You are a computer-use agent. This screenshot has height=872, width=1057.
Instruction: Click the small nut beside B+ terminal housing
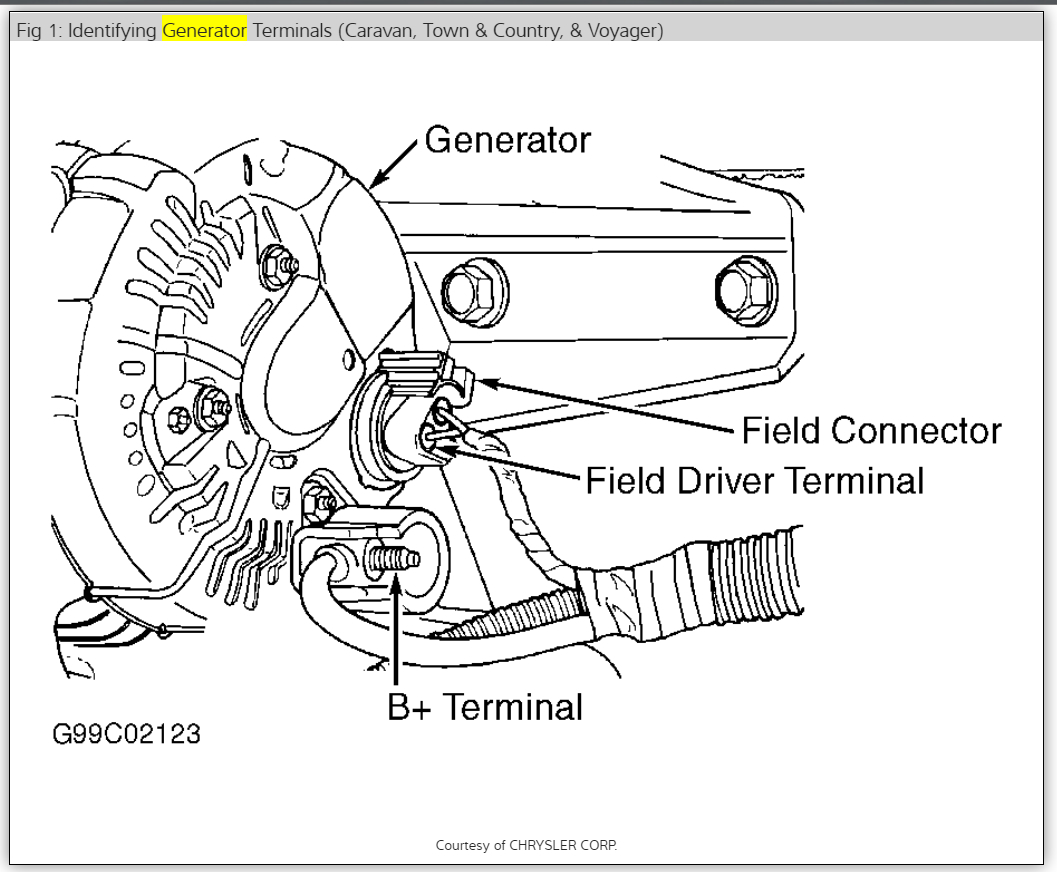(x=319, y=501)
